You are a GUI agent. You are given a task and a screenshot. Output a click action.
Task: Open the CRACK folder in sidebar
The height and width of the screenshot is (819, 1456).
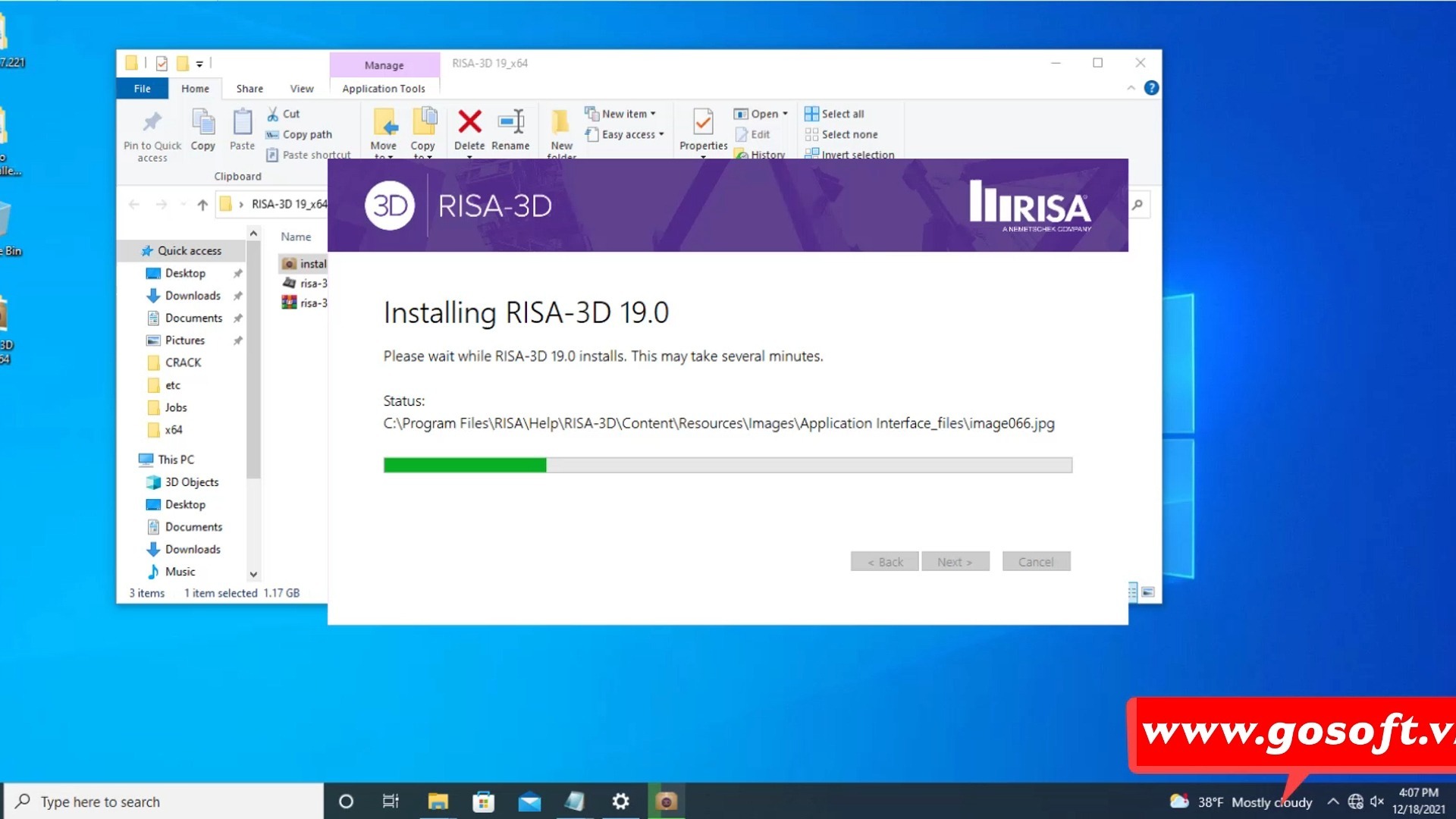(x=184, y=362)
